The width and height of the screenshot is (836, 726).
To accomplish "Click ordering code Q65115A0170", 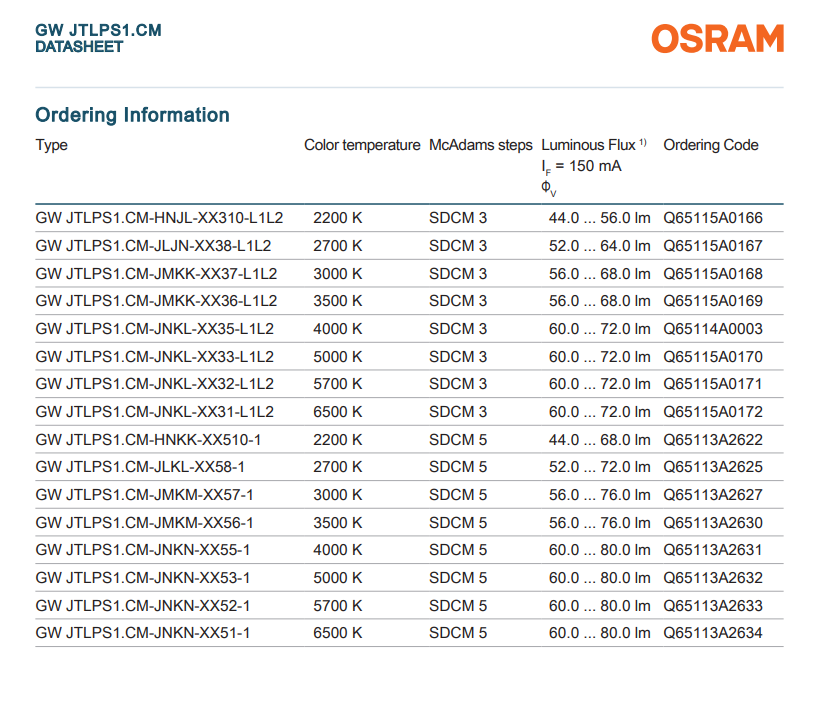I will click(713, 356).
